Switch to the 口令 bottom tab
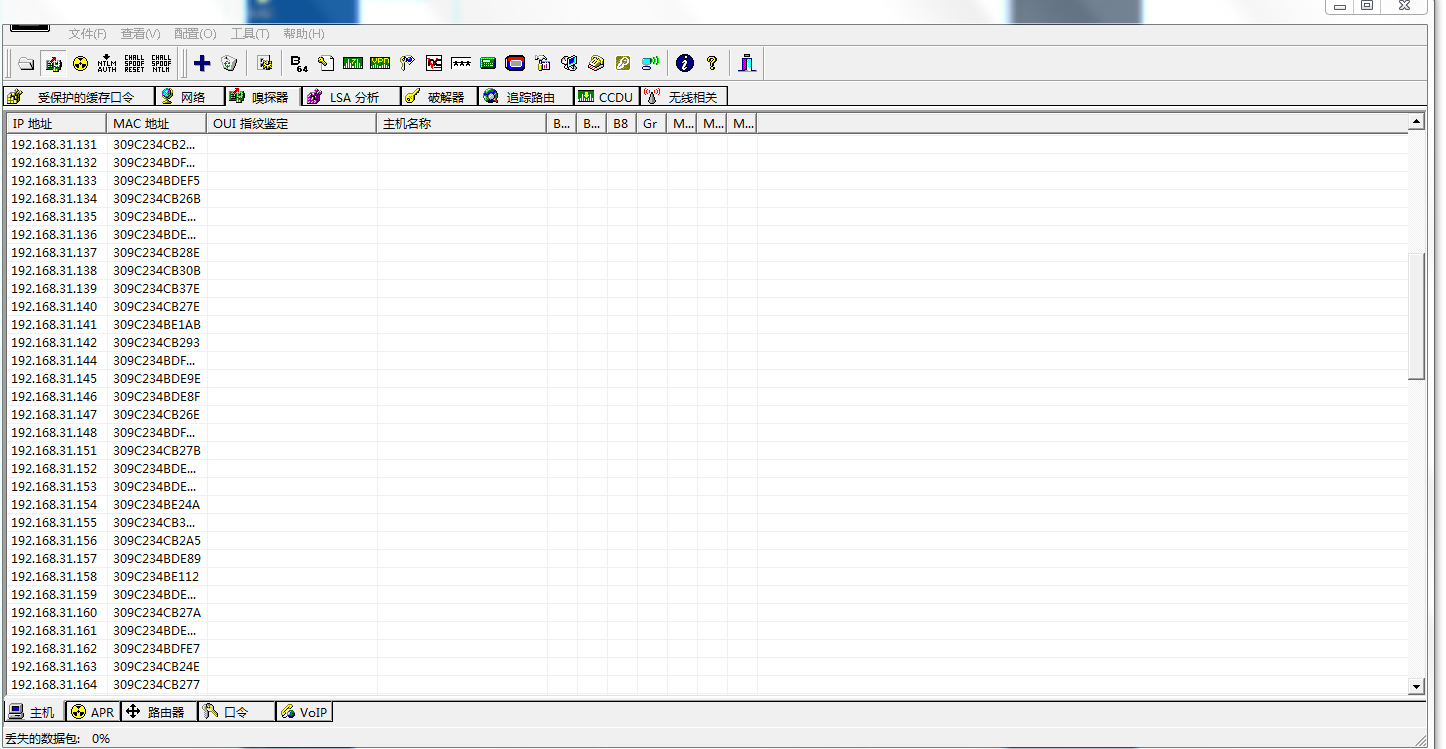This screenshot has width=1446, height=749. tap(237, 712)
